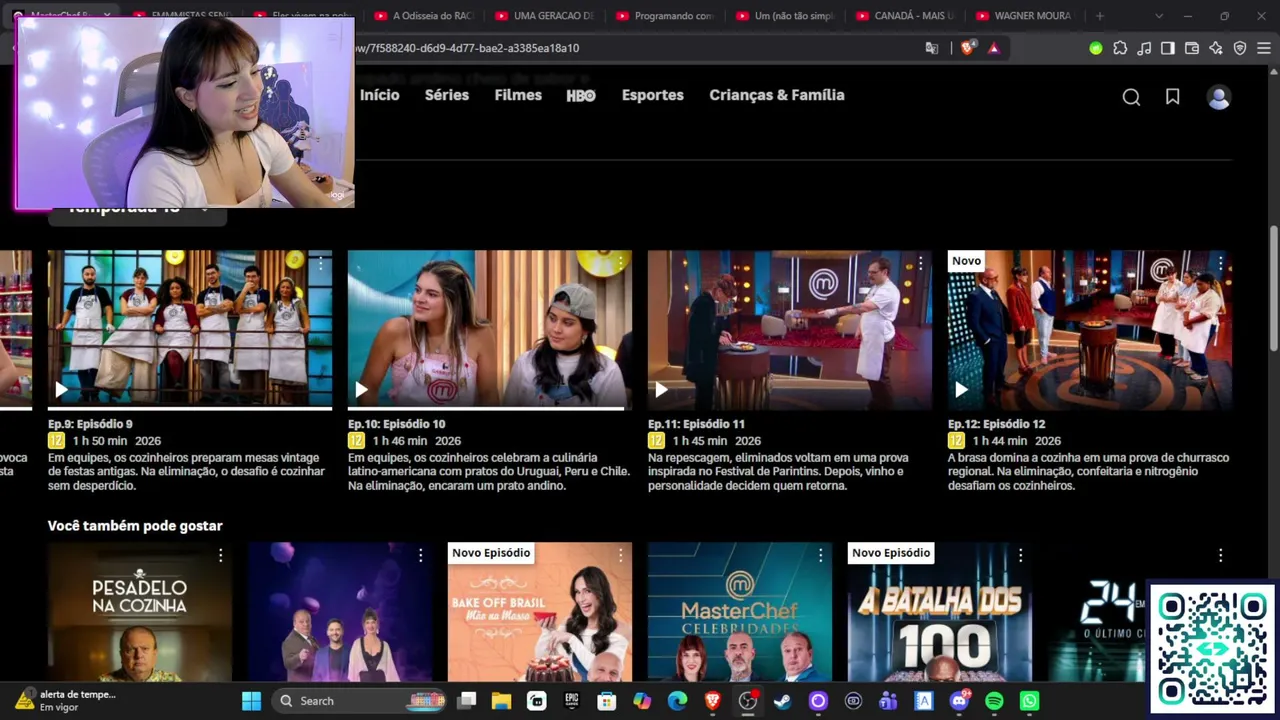Open options menu on Pesadelo na Cozinha card

tap(220, 555)
